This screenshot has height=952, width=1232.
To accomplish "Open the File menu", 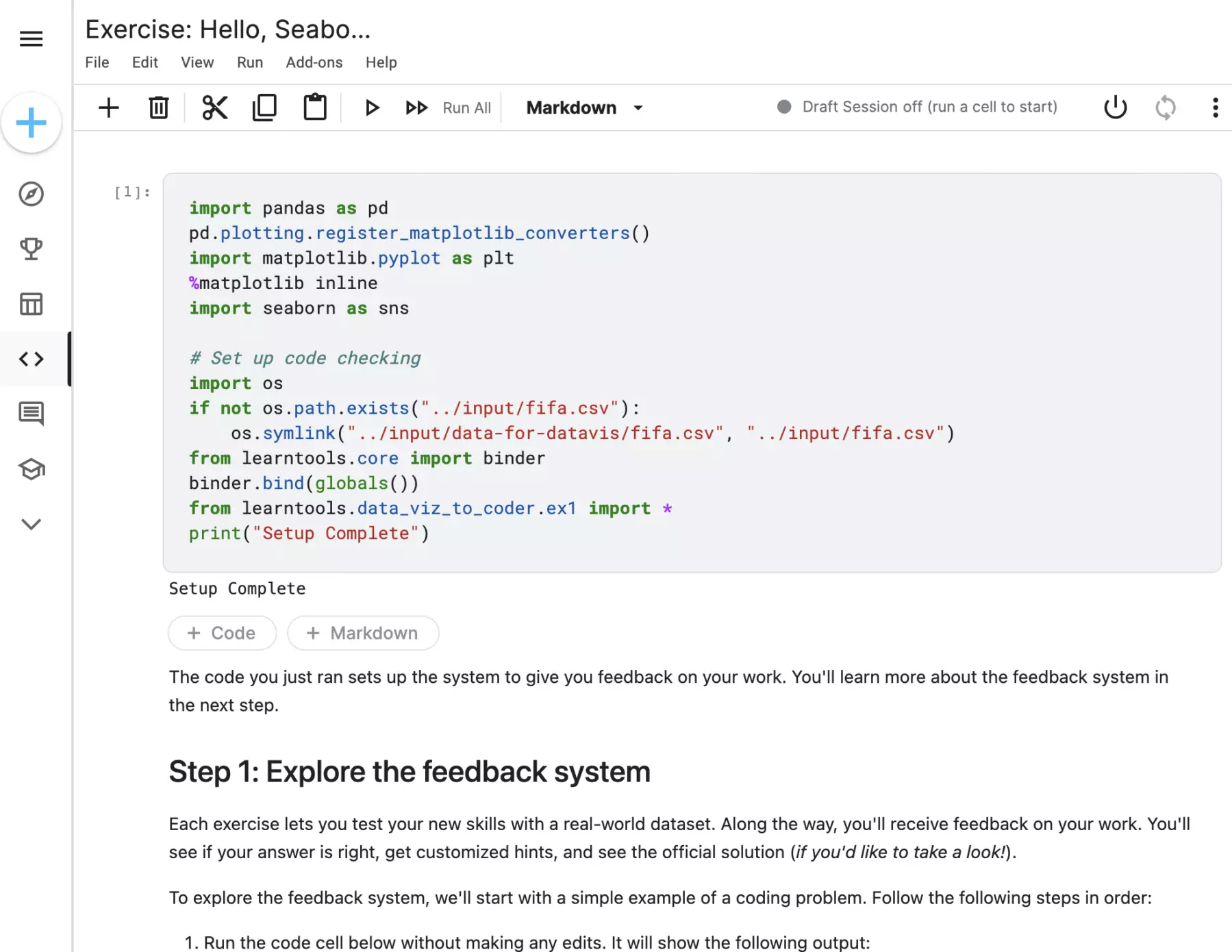I will pyautogui.click(x=97, y=62).
